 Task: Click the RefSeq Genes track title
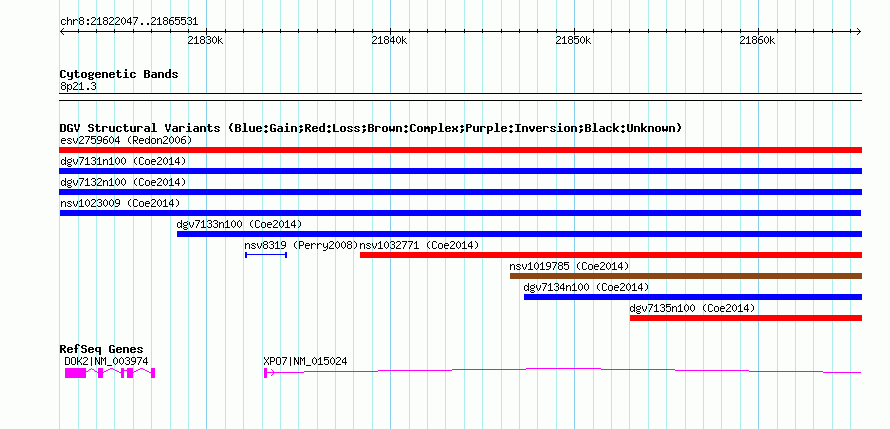(x=102, y=349)
